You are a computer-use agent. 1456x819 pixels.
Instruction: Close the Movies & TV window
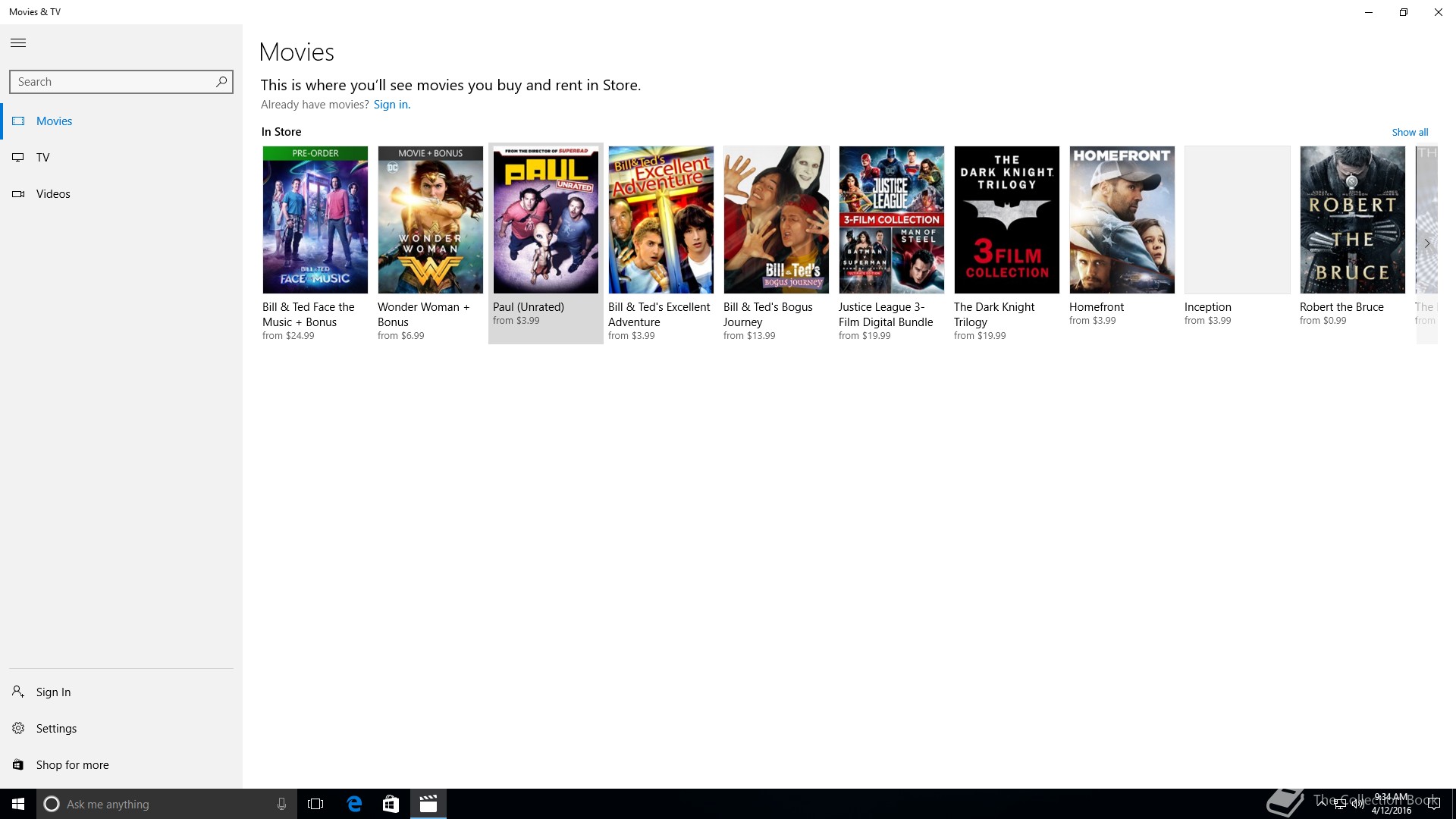pyautogui.click(x=1439, y=12)
